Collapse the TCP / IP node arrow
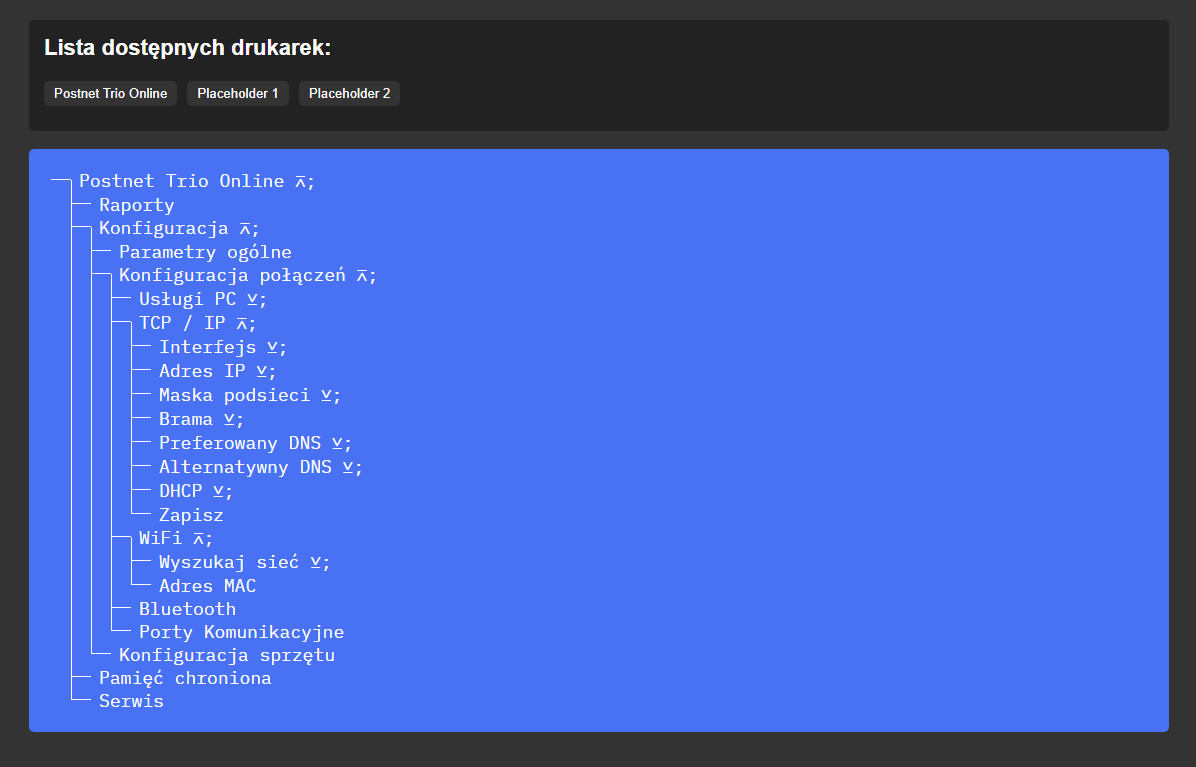Image resolution: width=1196 pixels, height=767 pixels. point(242,324)
